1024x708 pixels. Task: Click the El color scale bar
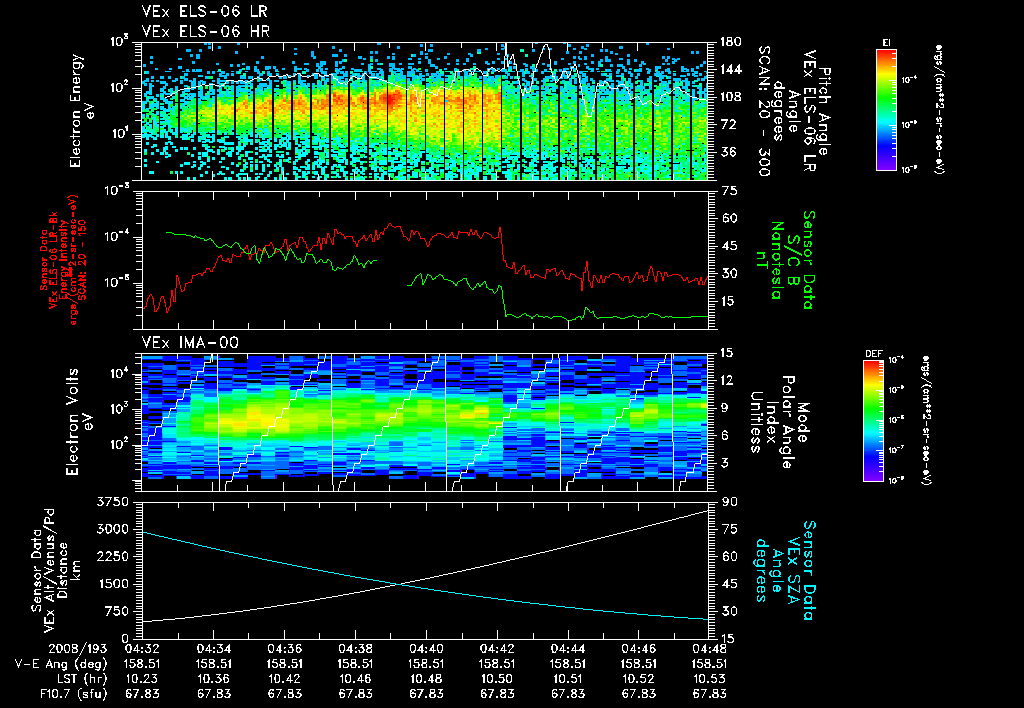tap(886, 110)
